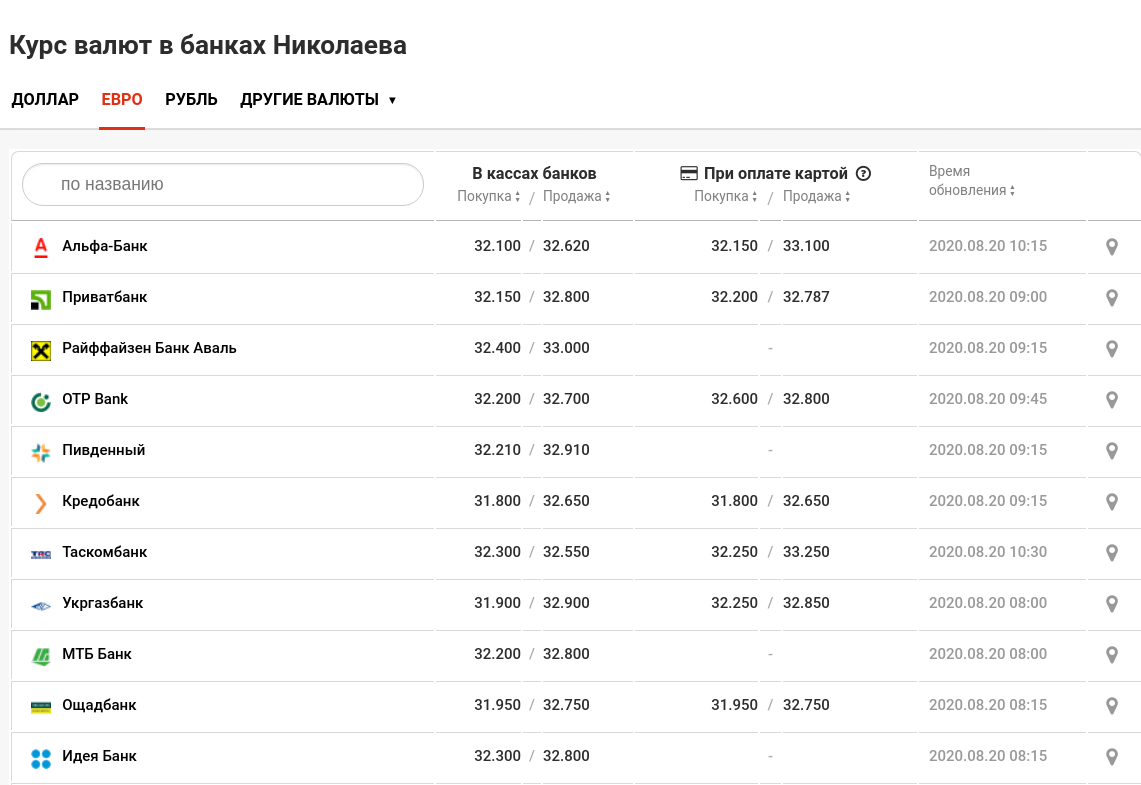Open map pin for Пивденный row
This screenshot has height=785, width=1141.
pyautogui.click(x=1112, y=450)
